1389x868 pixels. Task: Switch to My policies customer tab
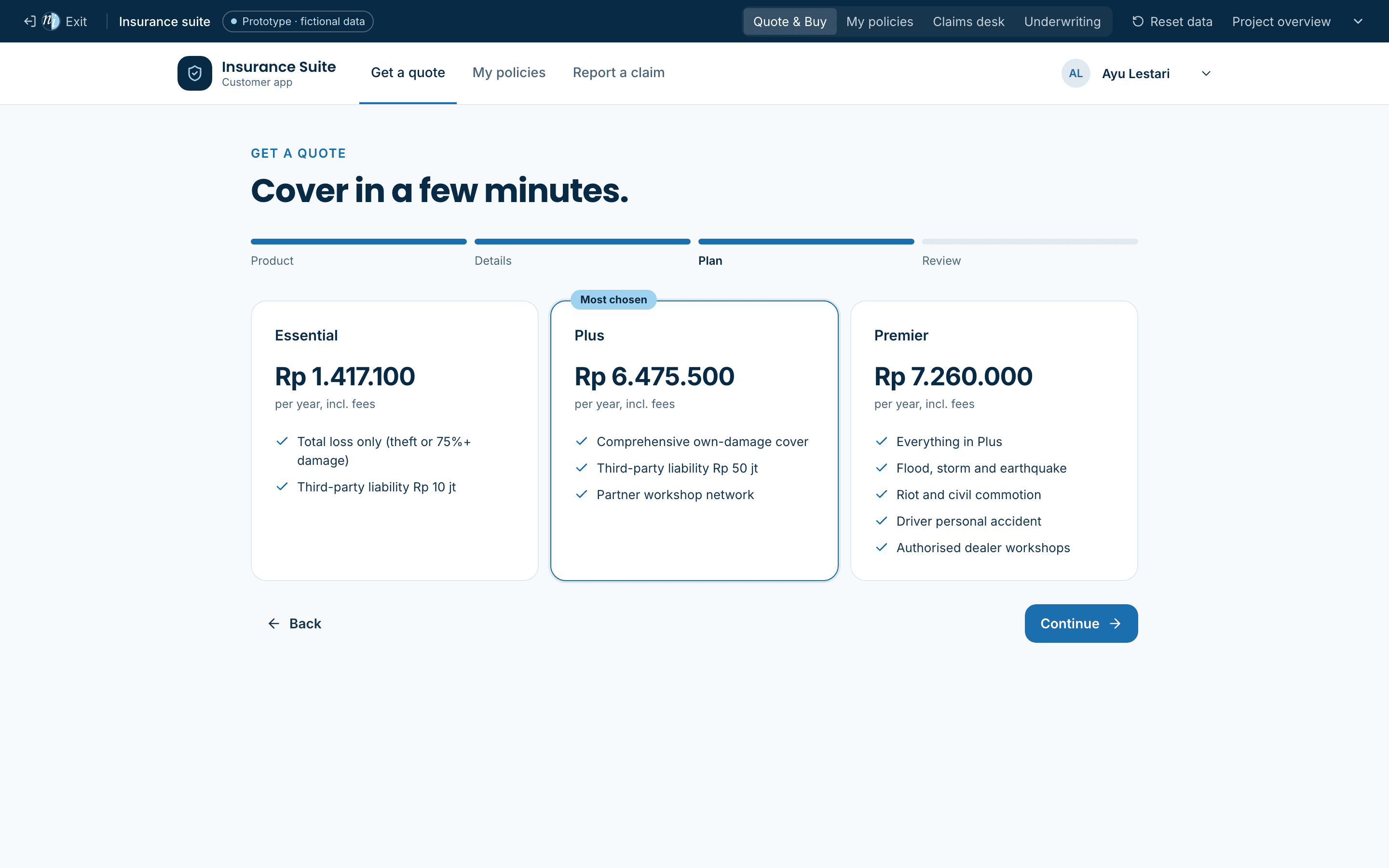coord(509,73)
